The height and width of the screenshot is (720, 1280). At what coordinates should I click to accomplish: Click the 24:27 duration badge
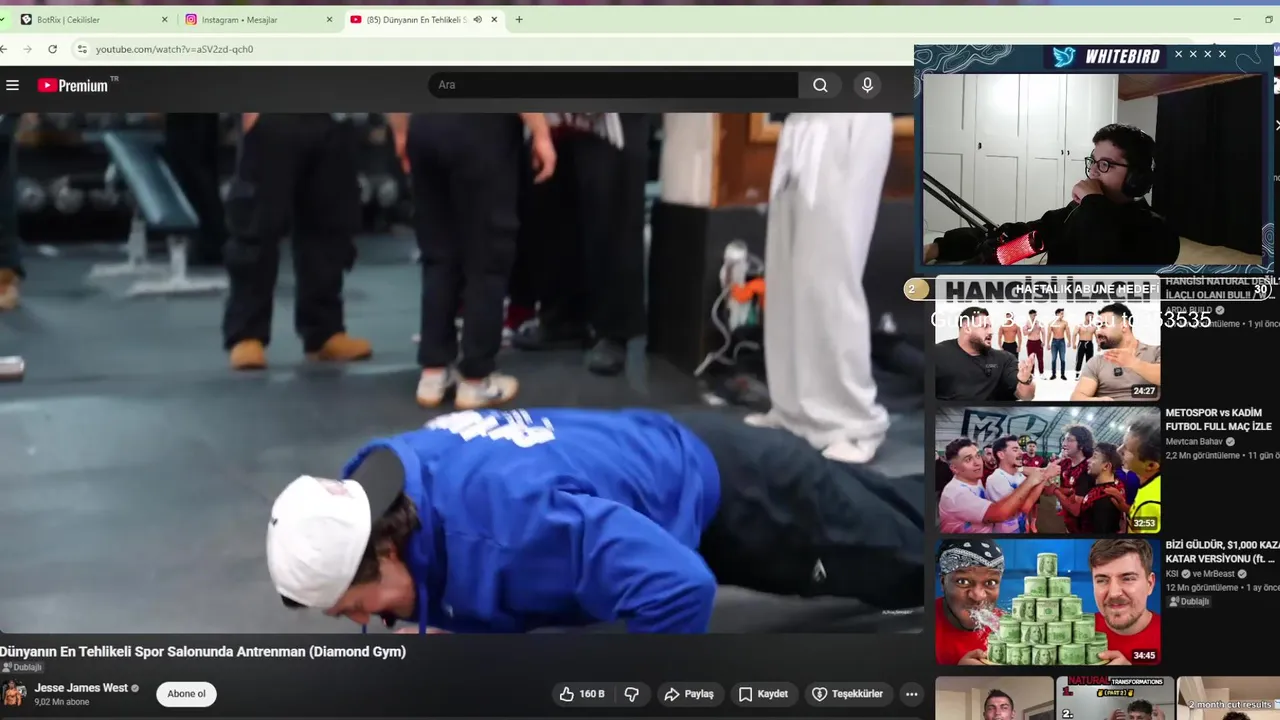coord(1144,391)
